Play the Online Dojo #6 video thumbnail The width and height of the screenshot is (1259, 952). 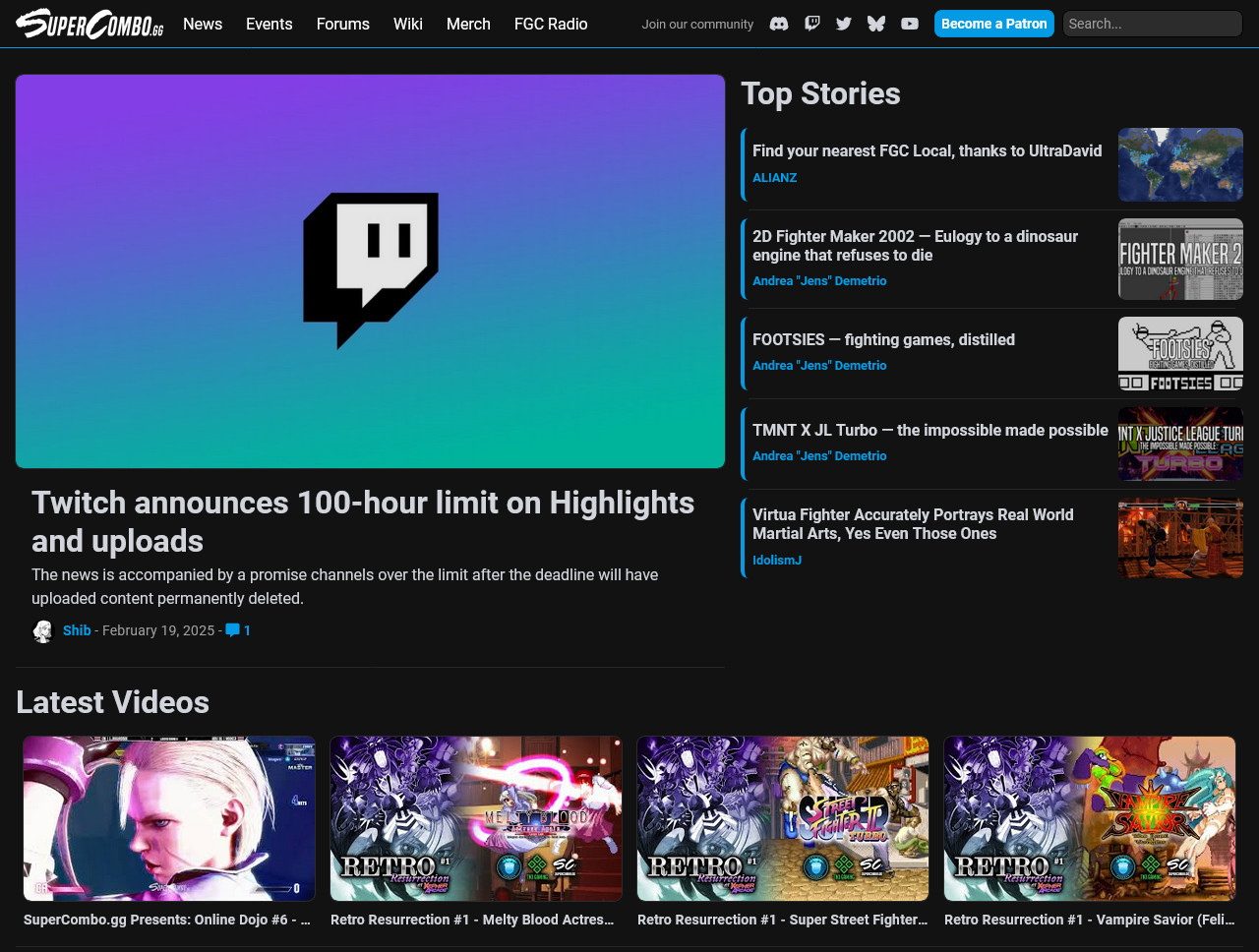click(169, 818)
